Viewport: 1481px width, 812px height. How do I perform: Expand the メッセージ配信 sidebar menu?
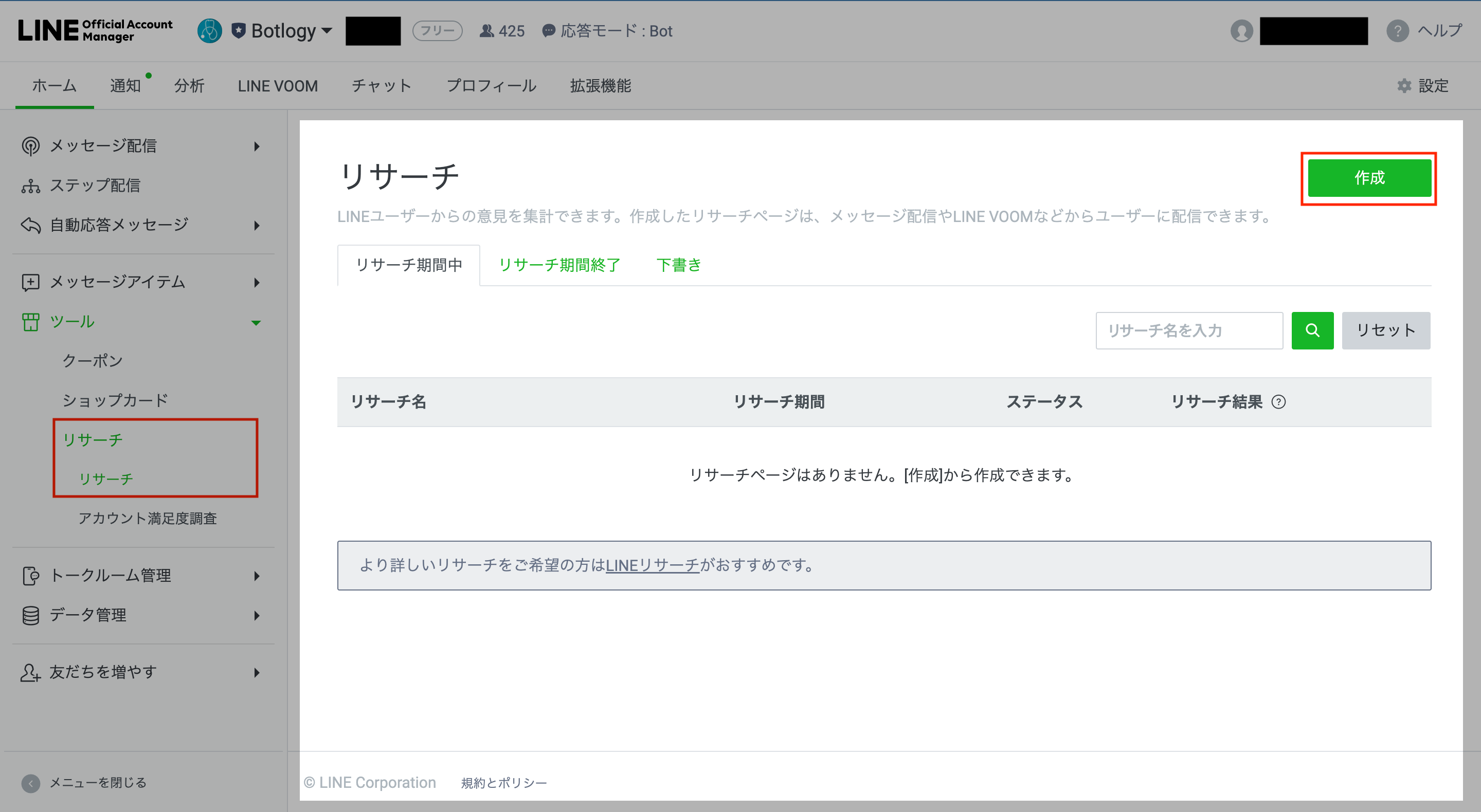[257, 146]
